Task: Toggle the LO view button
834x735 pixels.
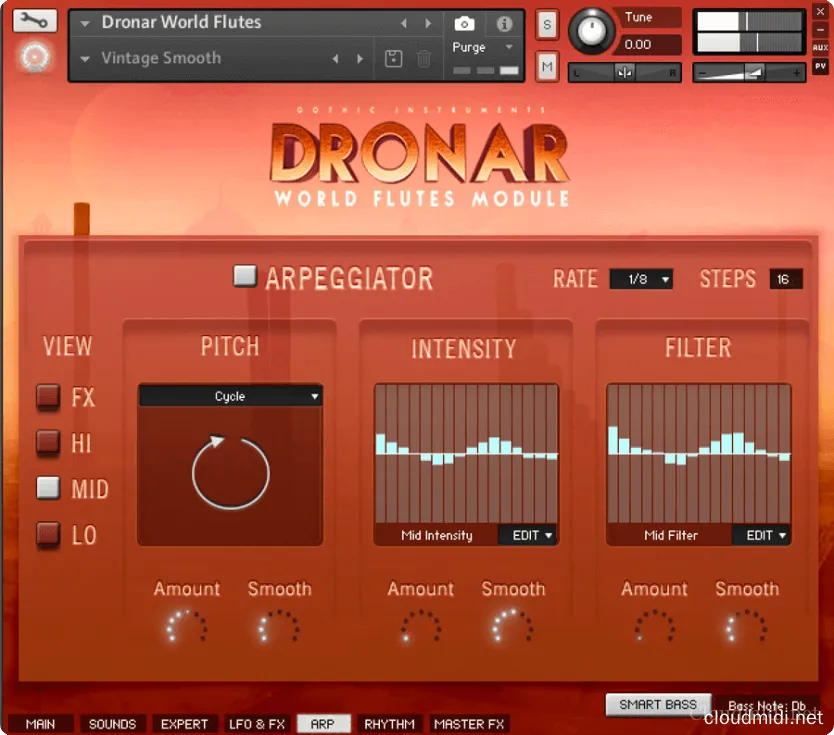Action: tap(49, 535)
